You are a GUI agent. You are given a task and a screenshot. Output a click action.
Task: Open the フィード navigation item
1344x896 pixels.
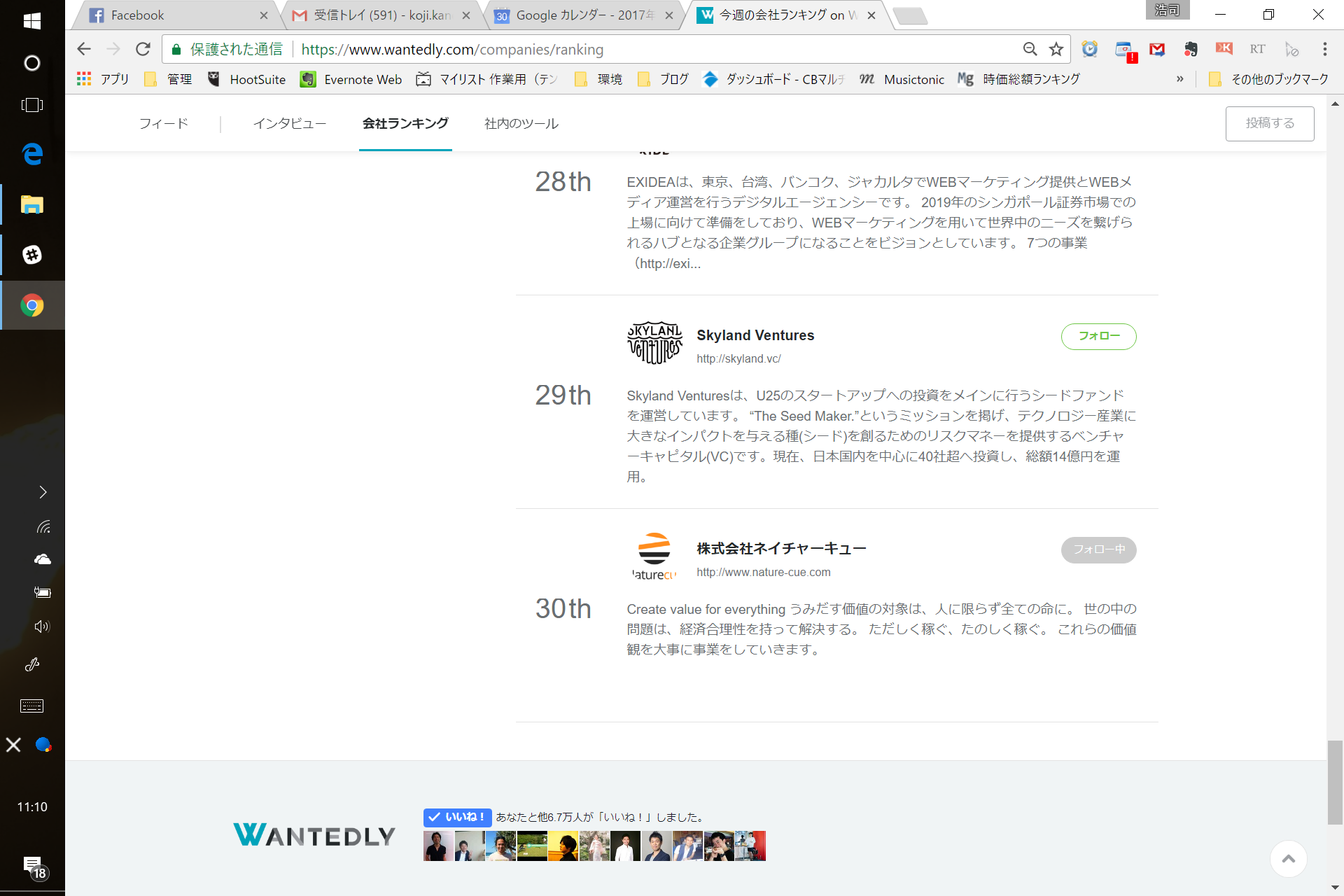[163, 123]
